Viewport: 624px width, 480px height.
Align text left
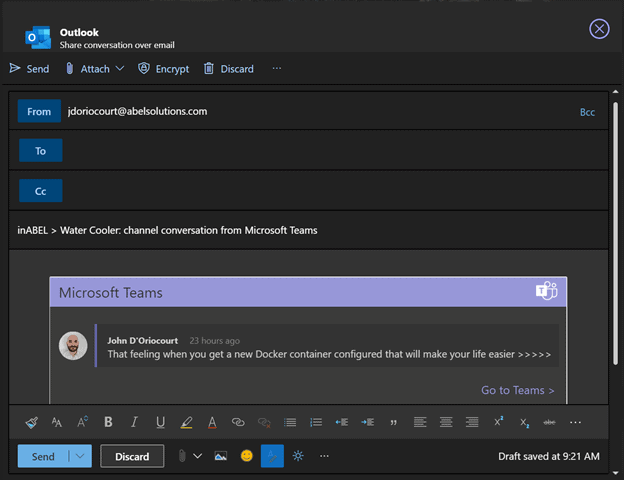420,422
